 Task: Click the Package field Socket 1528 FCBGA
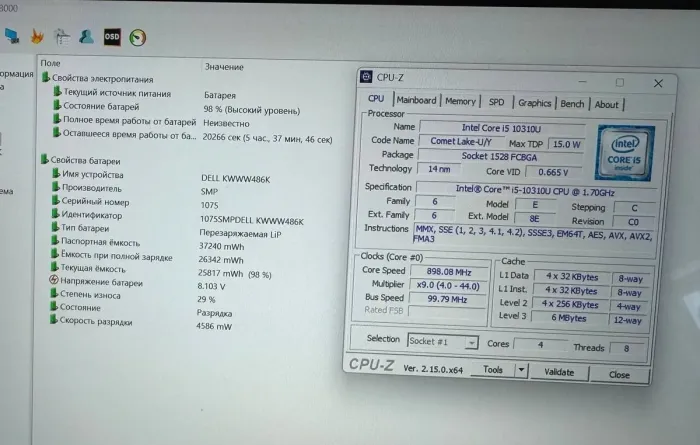click(x=500, y=156)
